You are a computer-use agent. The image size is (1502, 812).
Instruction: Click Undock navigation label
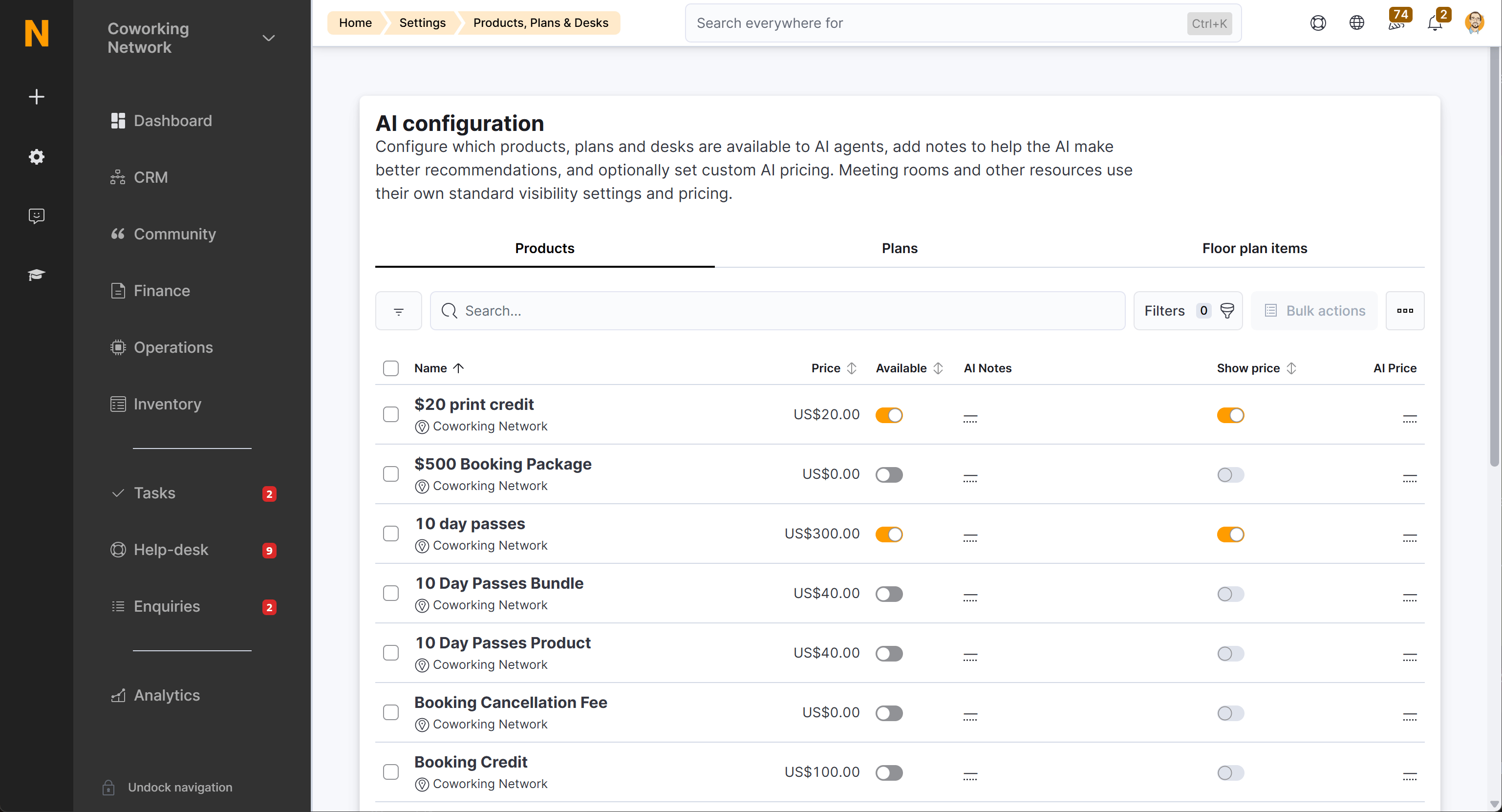[180, 787]
